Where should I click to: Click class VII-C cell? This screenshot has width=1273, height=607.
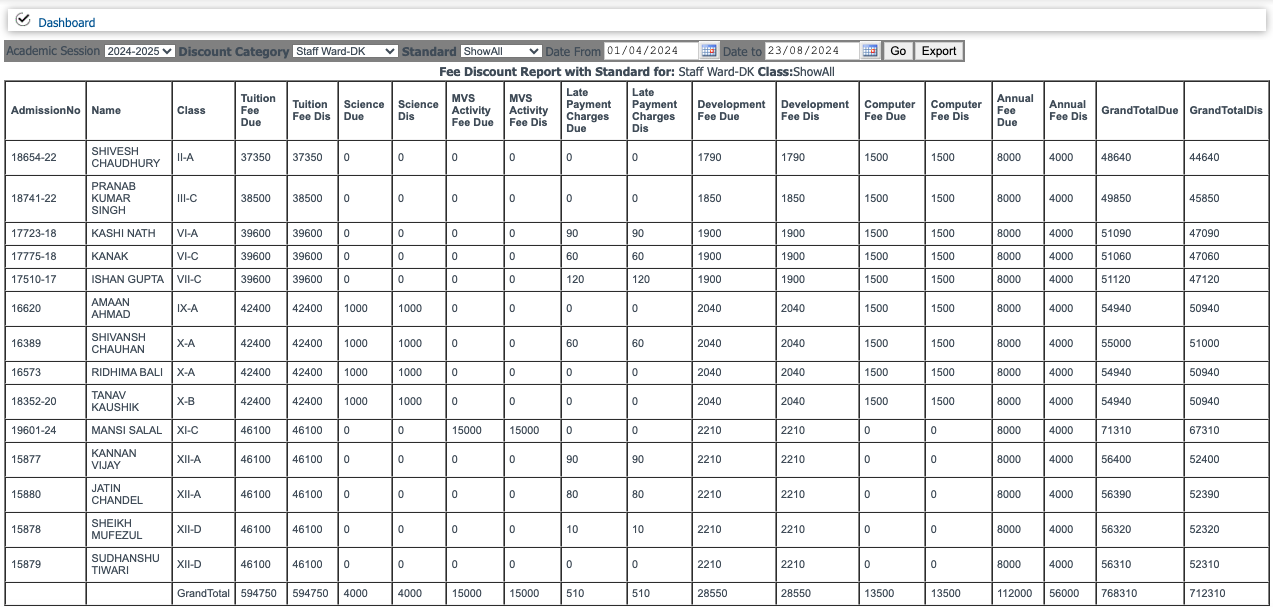pos(189,279)
